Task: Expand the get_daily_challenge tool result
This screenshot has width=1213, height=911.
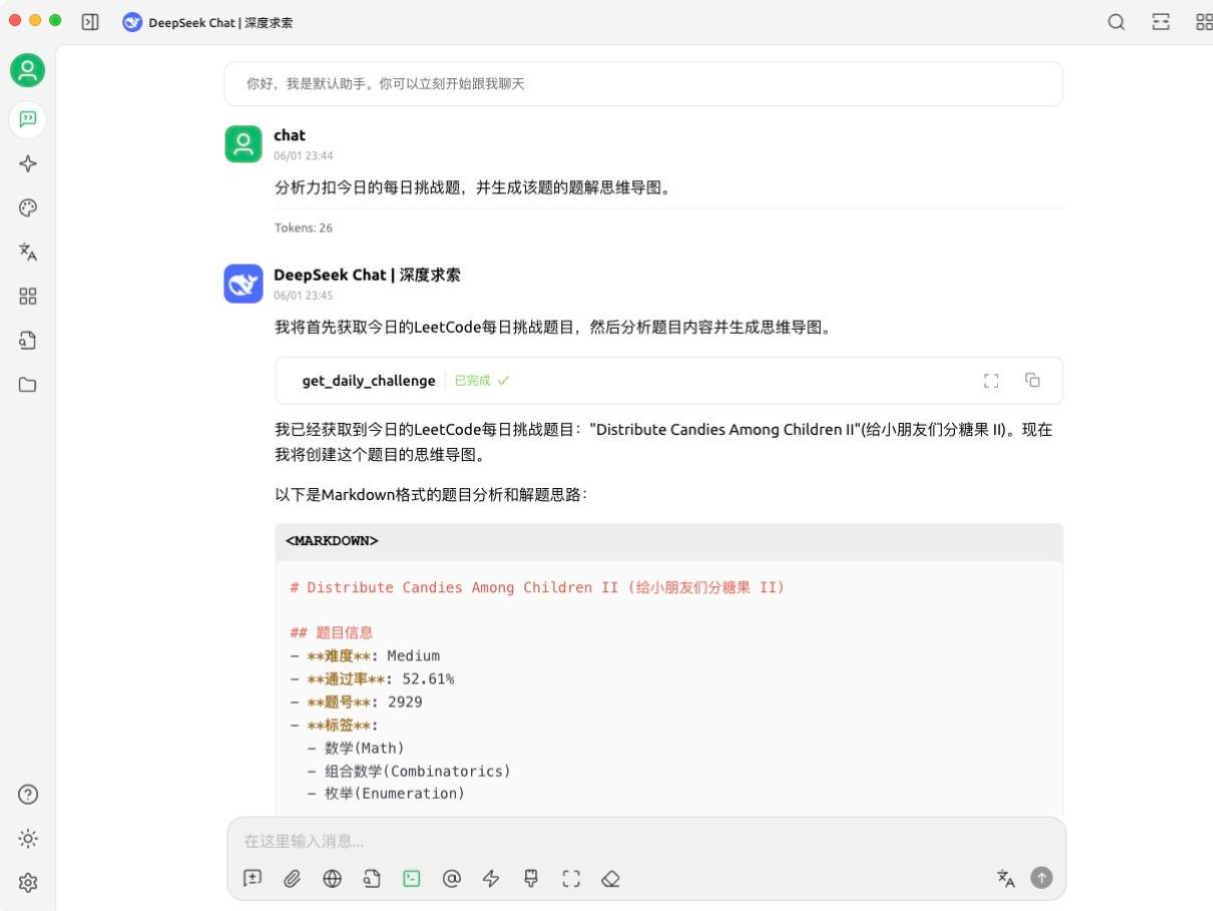Action: [x=991, y=380]
